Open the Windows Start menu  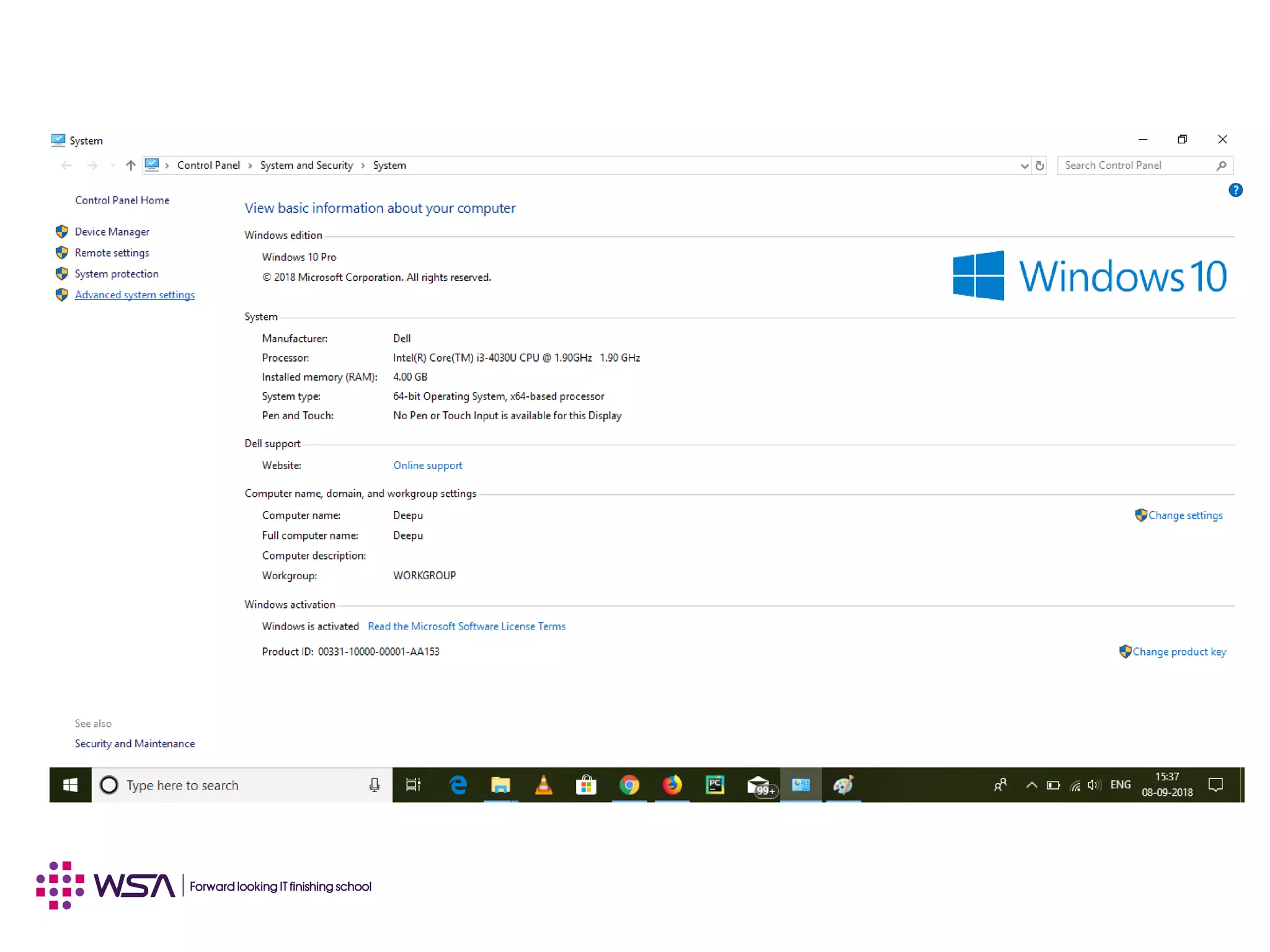(70, 785)
